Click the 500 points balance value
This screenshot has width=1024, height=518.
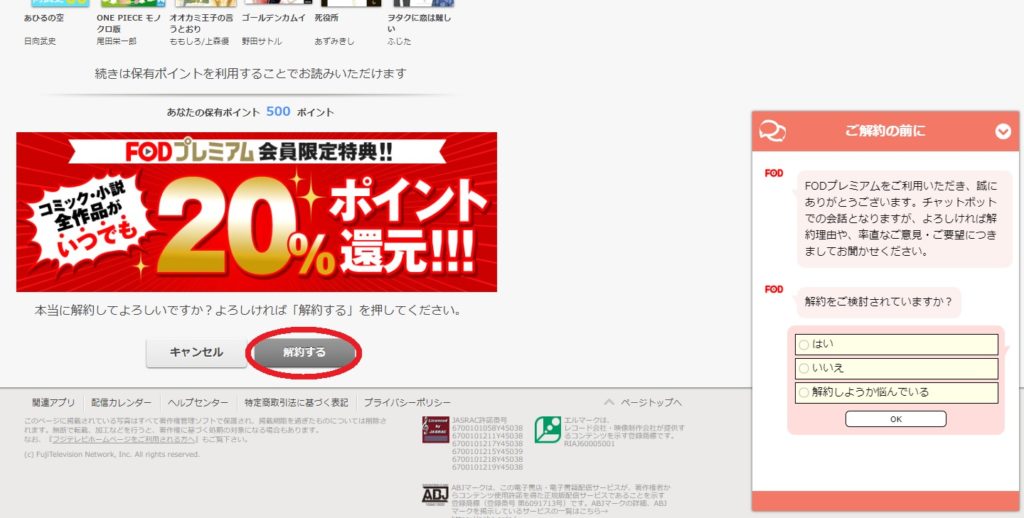[x=278, y=112]
